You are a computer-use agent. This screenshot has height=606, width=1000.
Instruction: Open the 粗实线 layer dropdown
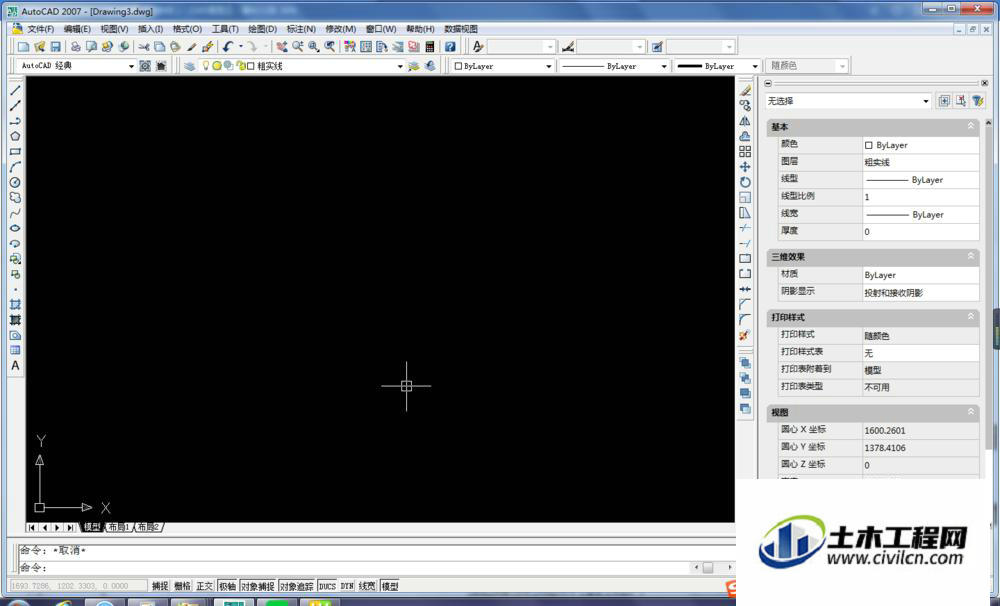(x=400, y=66)
